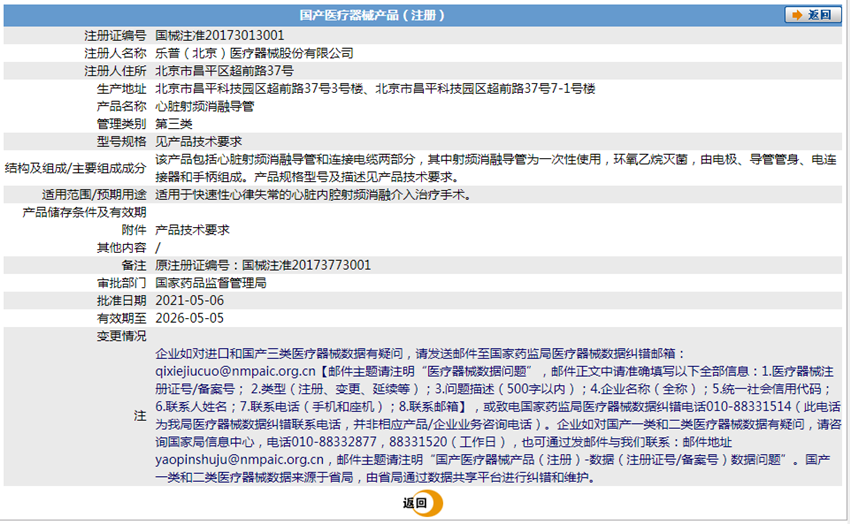Image resolution: width=850 pixels, height=524 pixels.
Task: Click model spec value 见产品技术要求
Action: [198, 141]
